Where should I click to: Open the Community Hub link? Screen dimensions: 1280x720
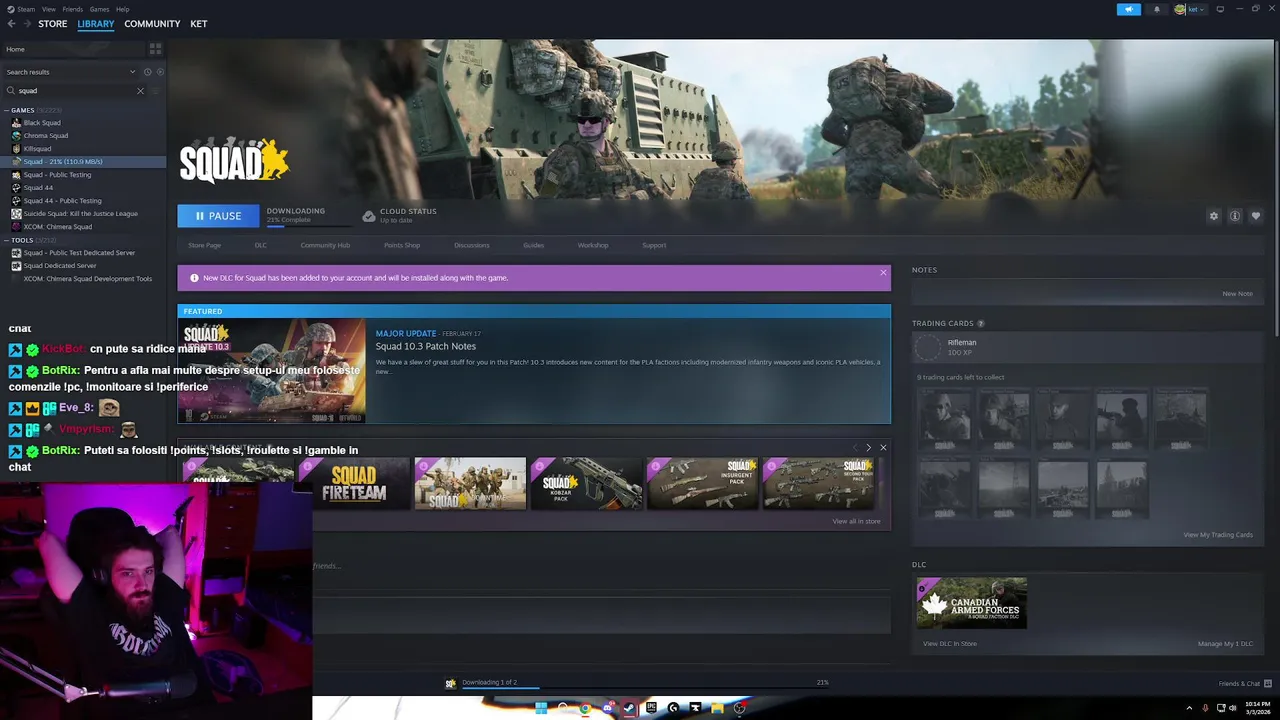(x=325, y=245)
